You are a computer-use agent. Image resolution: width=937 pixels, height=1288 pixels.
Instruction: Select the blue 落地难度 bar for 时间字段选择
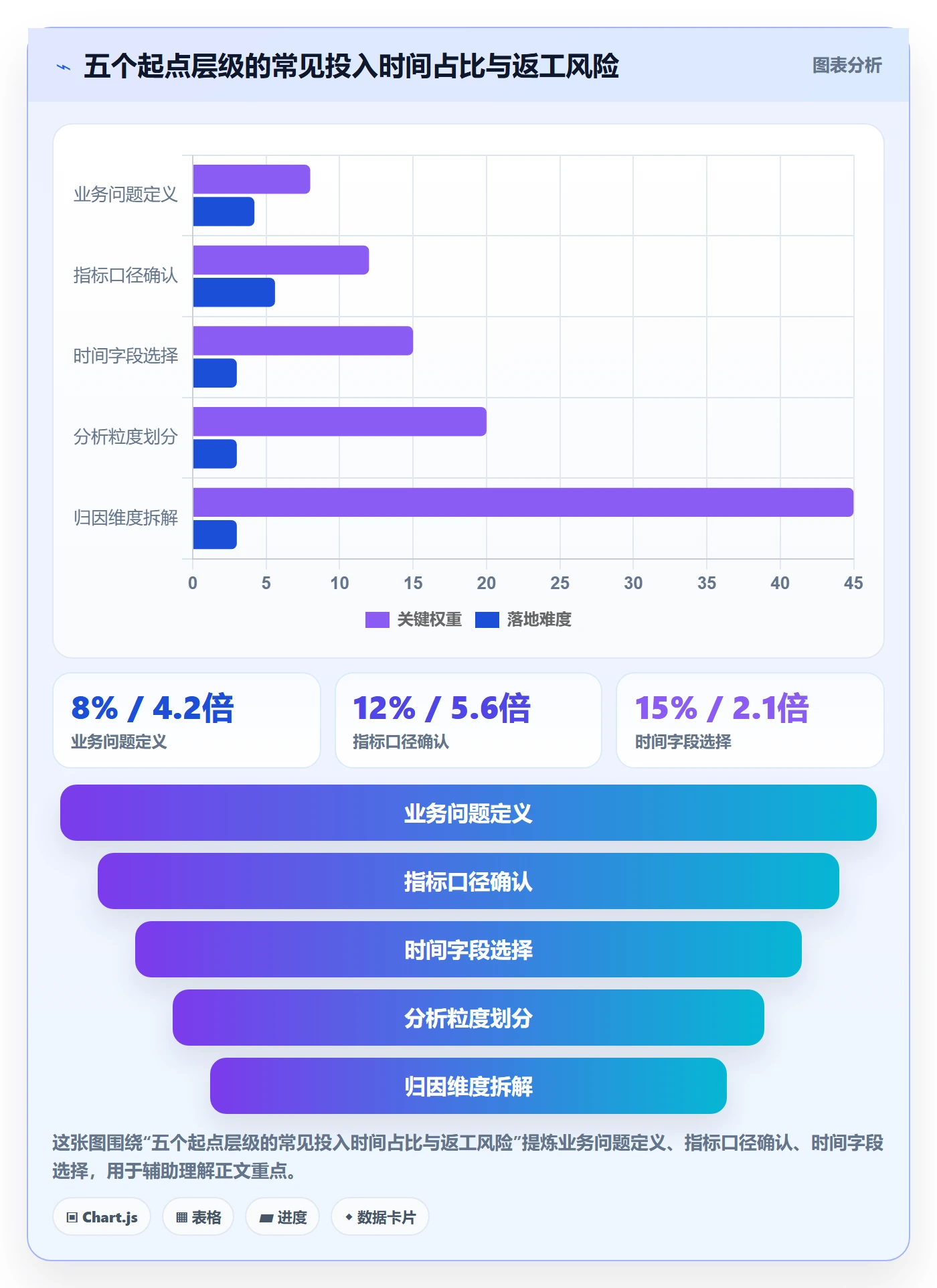click(215, 373)
